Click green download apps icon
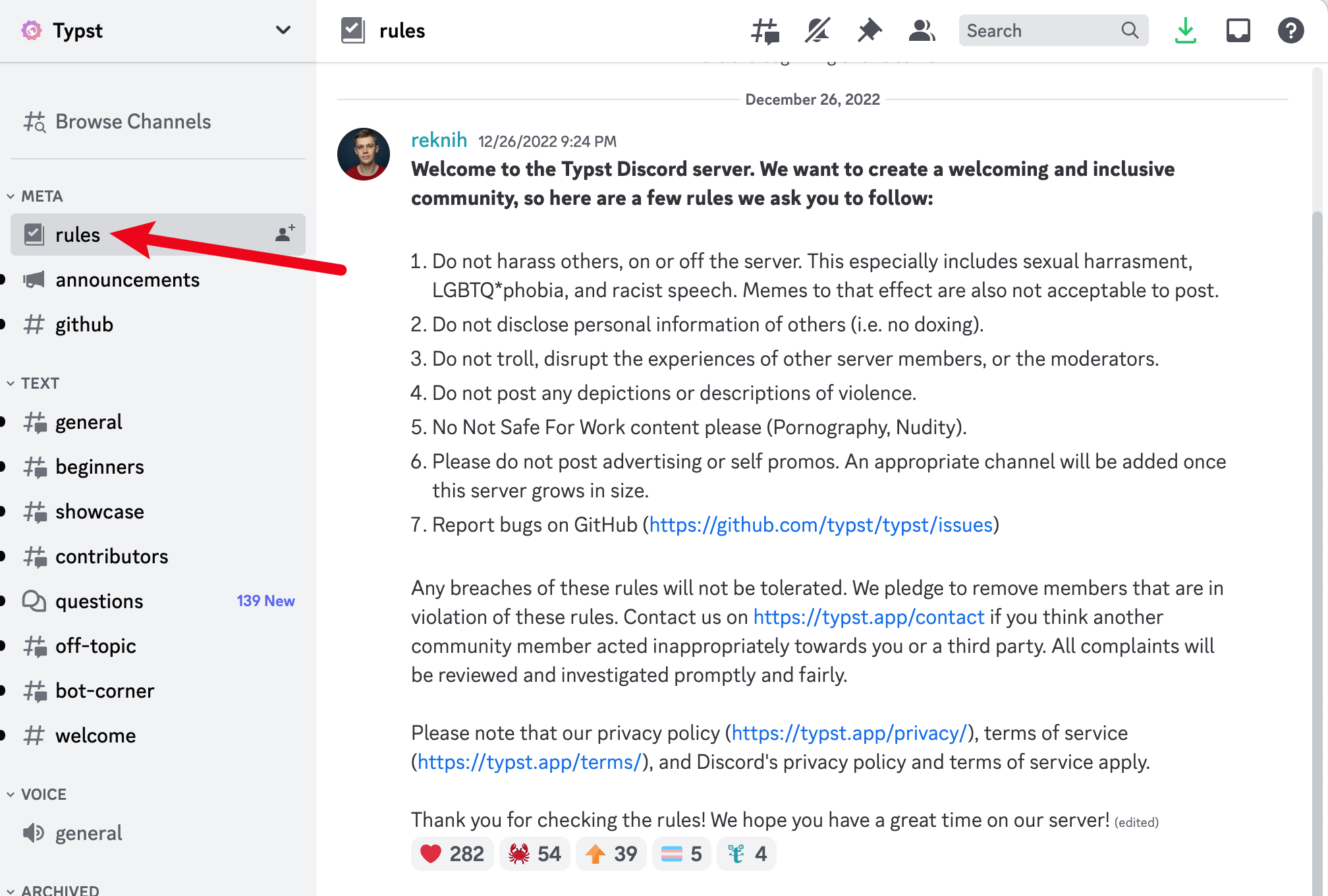1328x896 pixels. (x=1185, y=30)
